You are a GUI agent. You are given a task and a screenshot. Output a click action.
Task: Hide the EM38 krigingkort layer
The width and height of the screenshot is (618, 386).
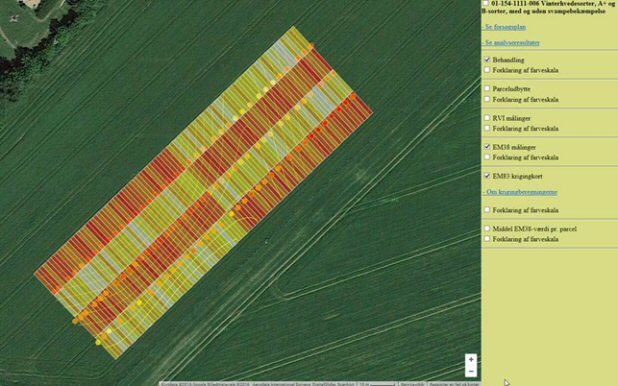tap(487, 176)
